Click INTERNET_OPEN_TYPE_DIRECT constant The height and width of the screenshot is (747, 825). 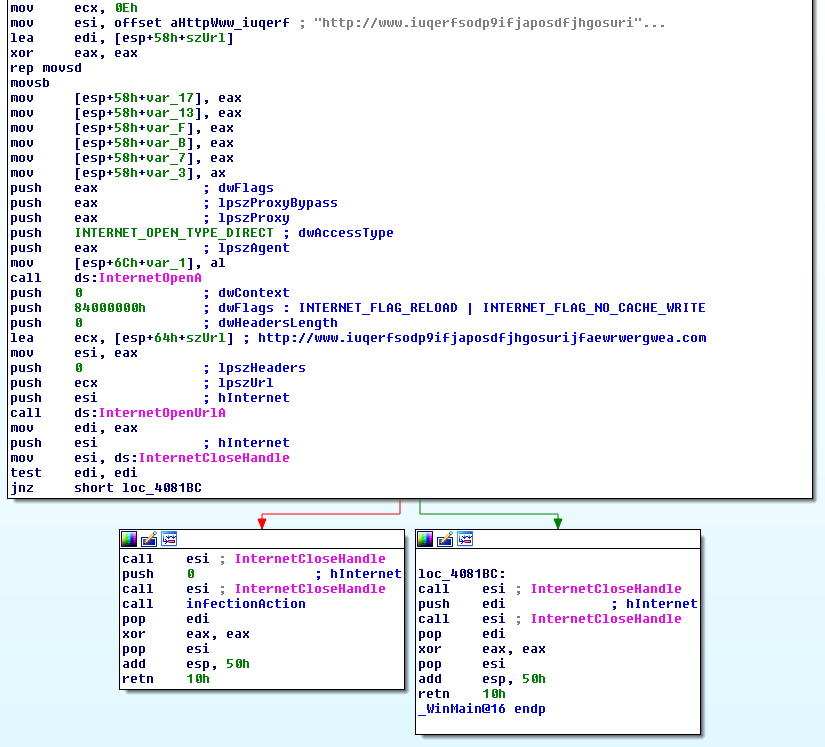coord(174,233)
